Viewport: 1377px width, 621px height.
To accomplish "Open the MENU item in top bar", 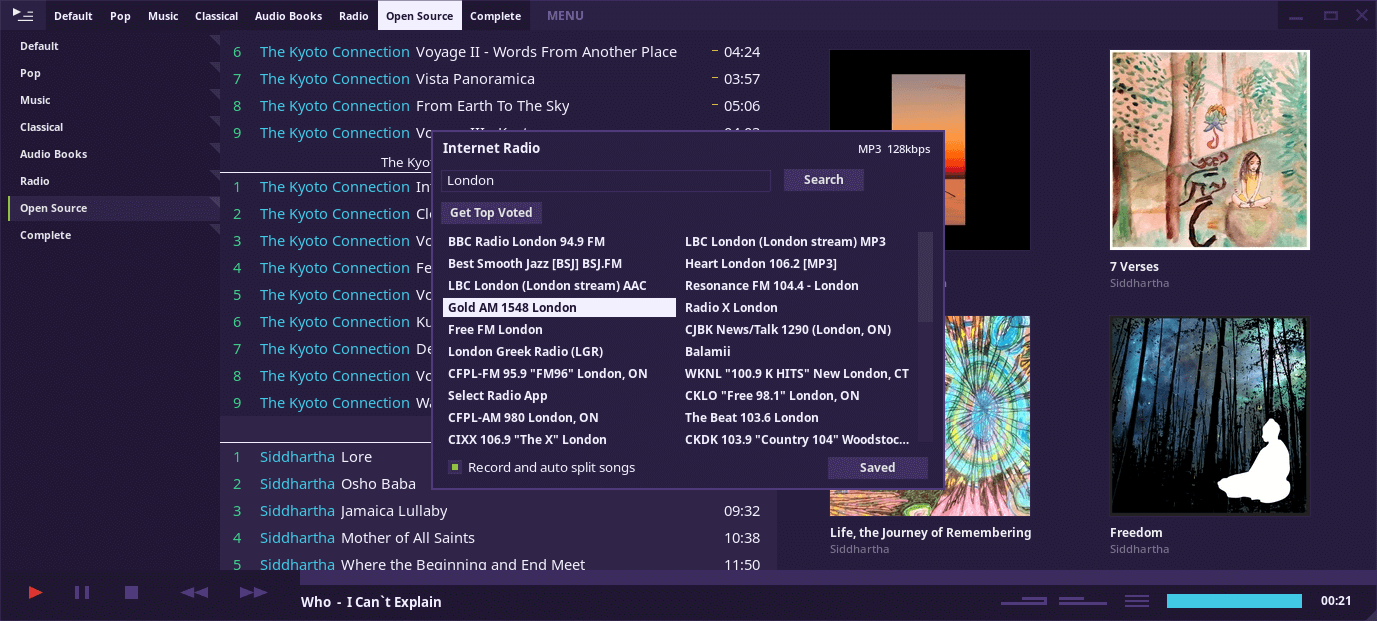I will click(x=565, y=16).
